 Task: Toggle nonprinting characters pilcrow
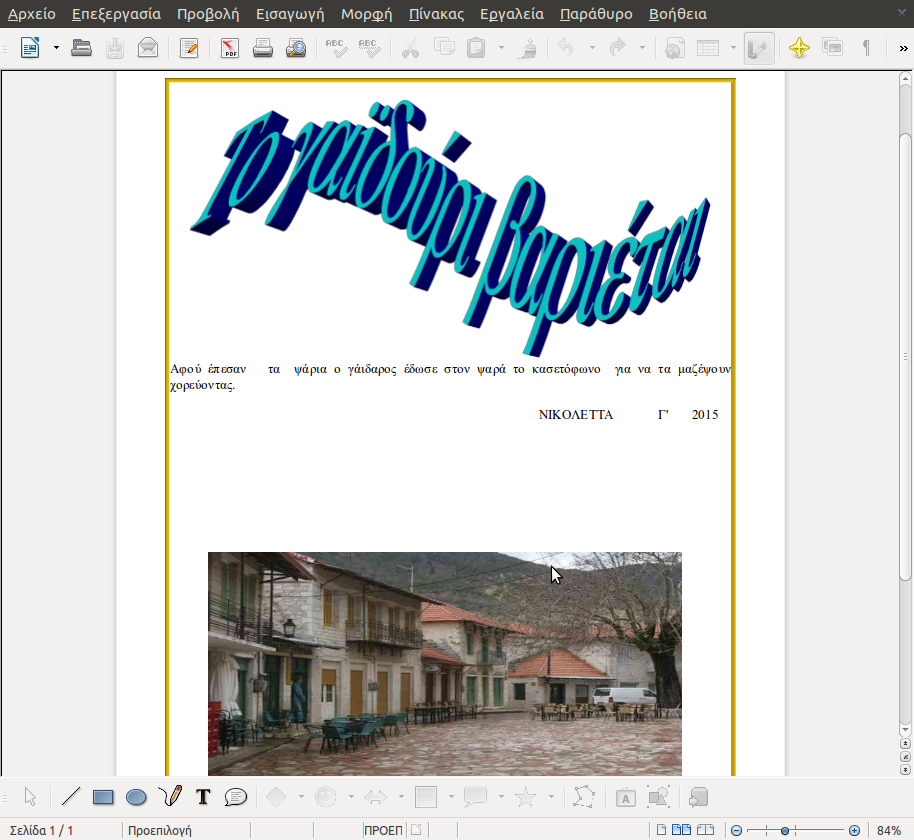coord(866,48)
